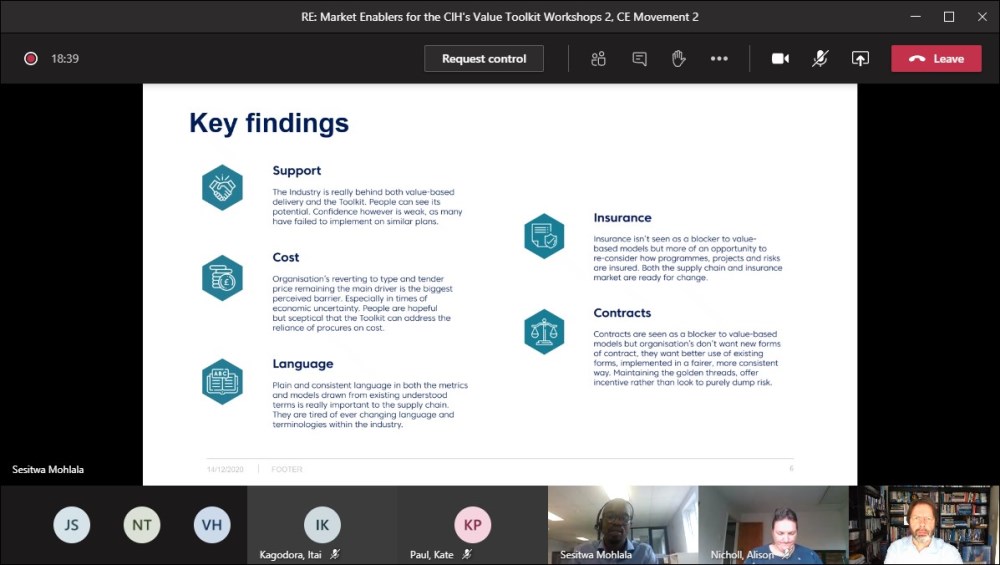This screenshot has width=1000, height=565.
Task: Click the Support handshake icon on slide
Action: click(223, 187)
